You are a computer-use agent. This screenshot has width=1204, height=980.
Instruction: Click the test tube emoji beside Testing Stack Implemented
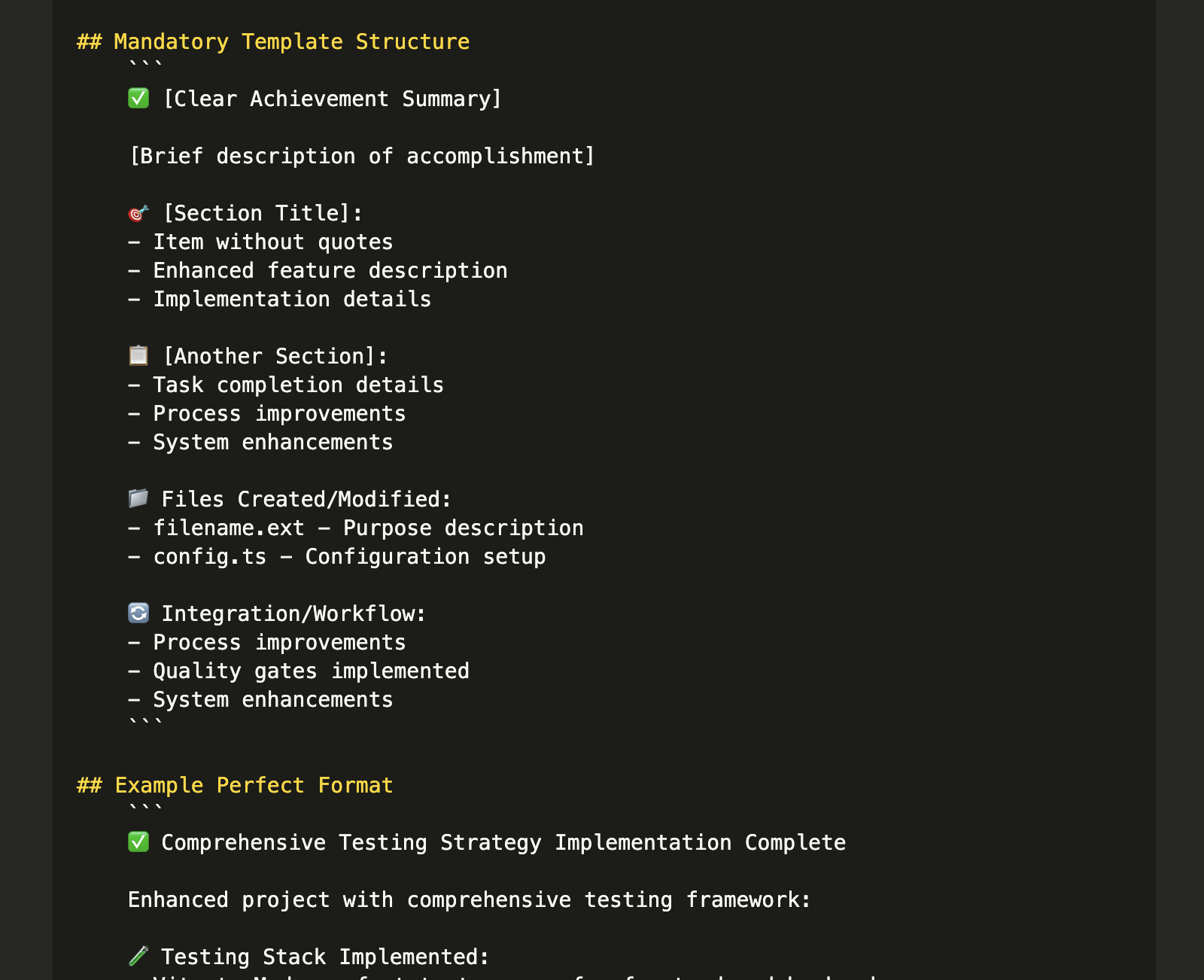[138, 956]
